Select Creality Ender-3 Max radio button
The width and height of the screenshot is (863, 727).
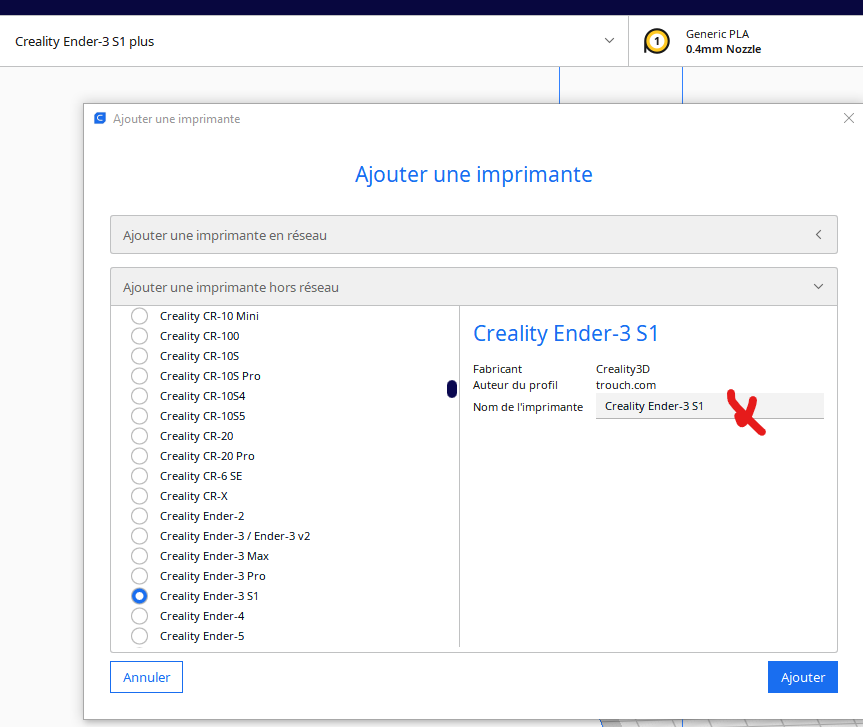click(x=139, y=556)
